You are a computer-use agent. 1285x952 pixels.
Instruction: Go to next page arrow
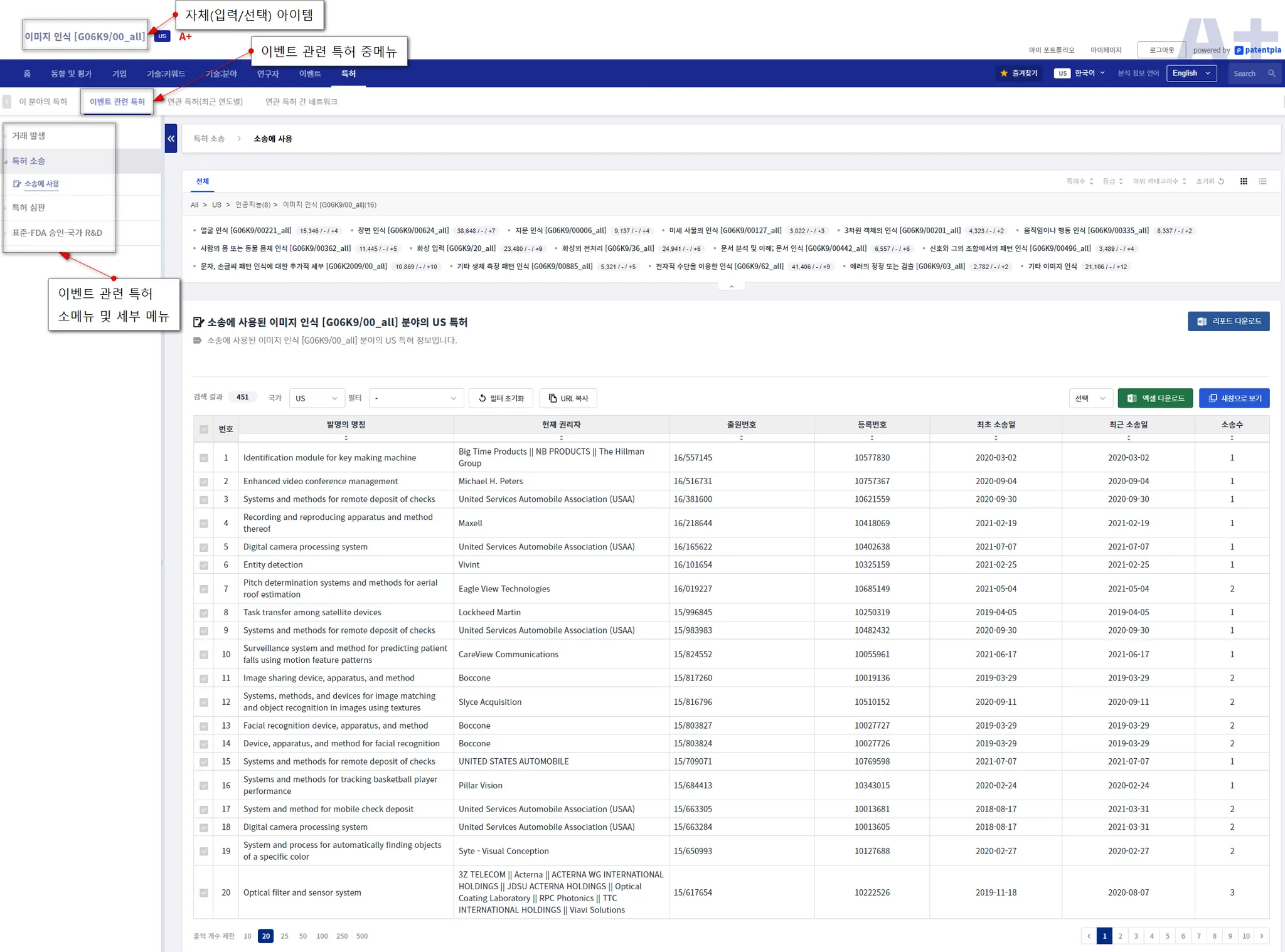[1262, 936]
